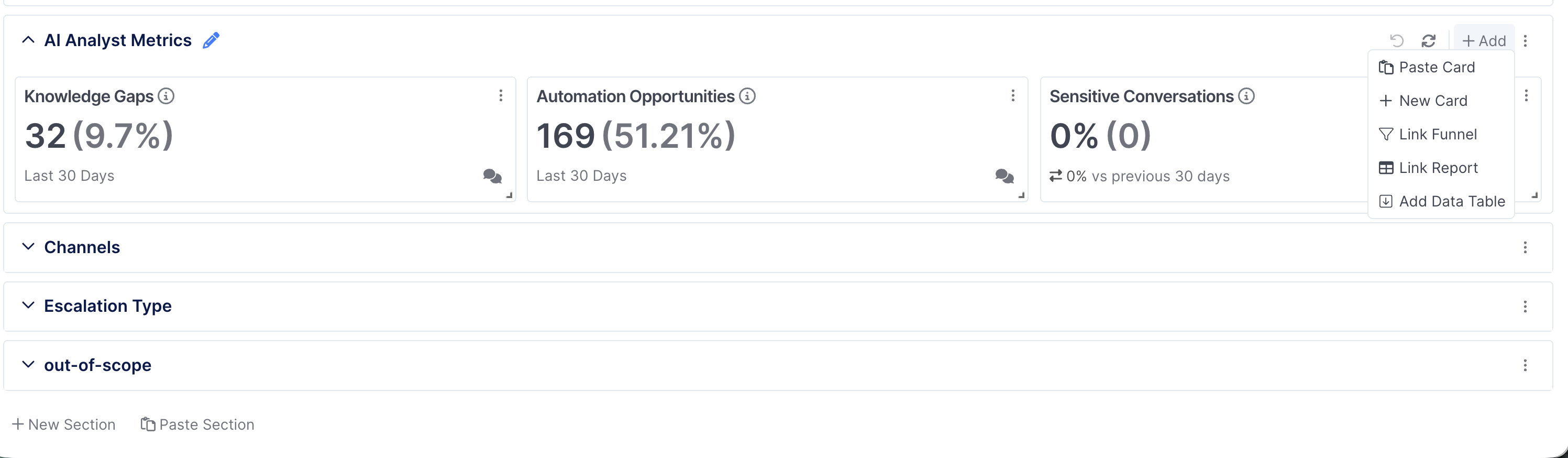The width and height of the screenshot is (1568, 458).
Task: Expand the out-of-scope section
Action: pyautogui.click(x=28, y=364)
